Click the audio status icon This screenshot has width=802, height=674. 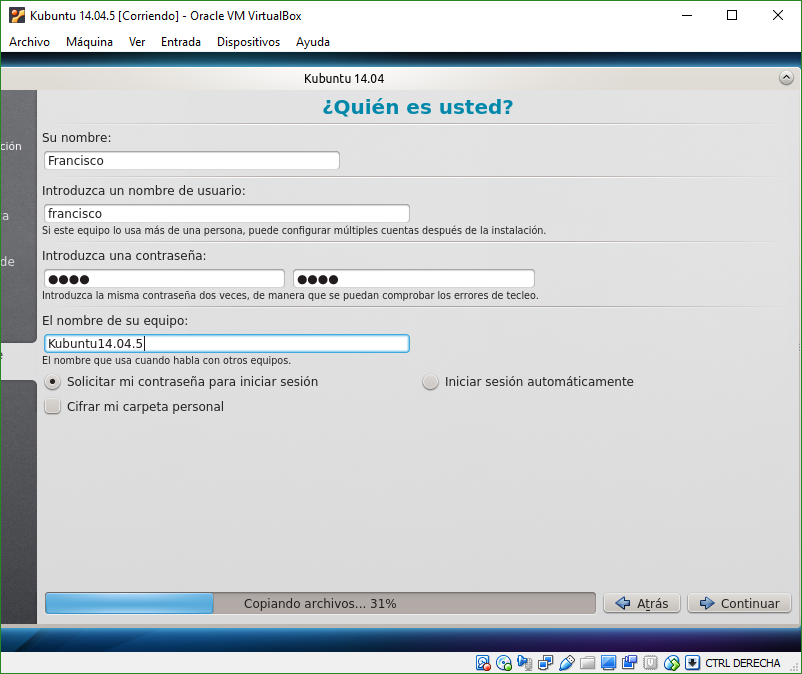tap(525, 663)
